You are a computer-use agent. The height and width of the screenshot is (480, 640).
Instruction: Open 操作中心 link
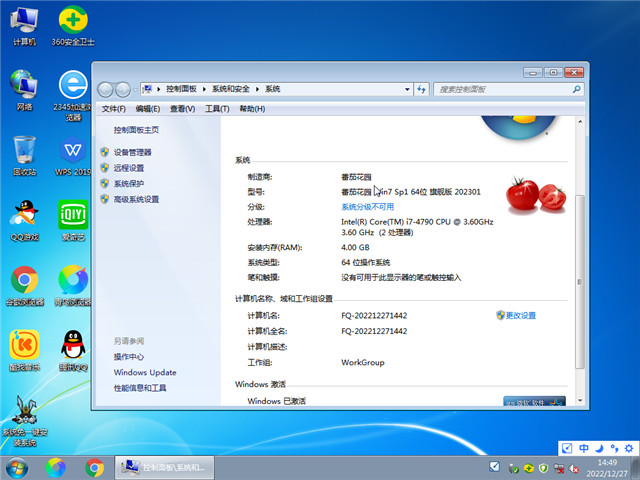coord(129,357)
